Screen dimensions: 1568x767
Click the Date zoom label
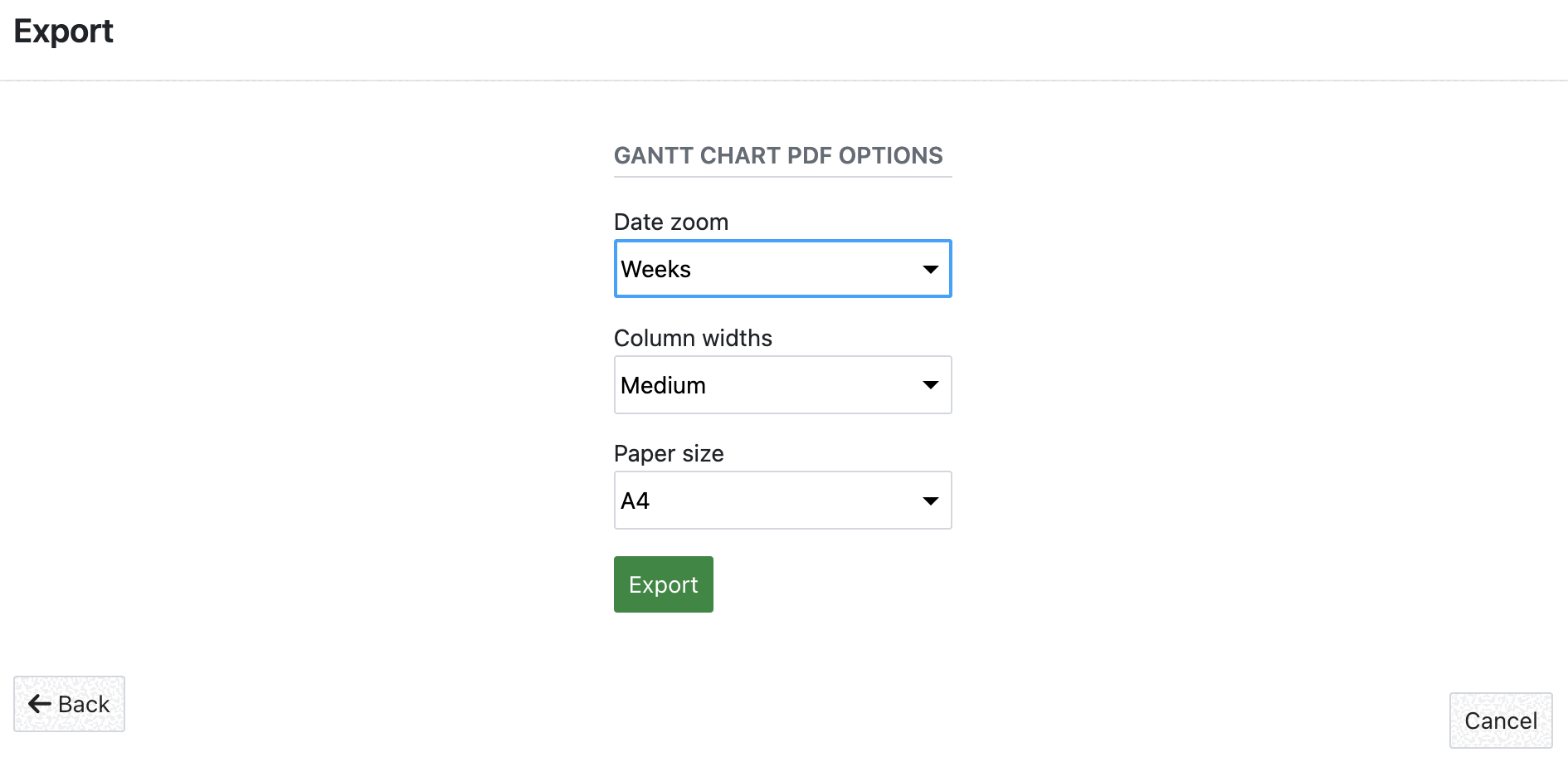tap(670, 222)
